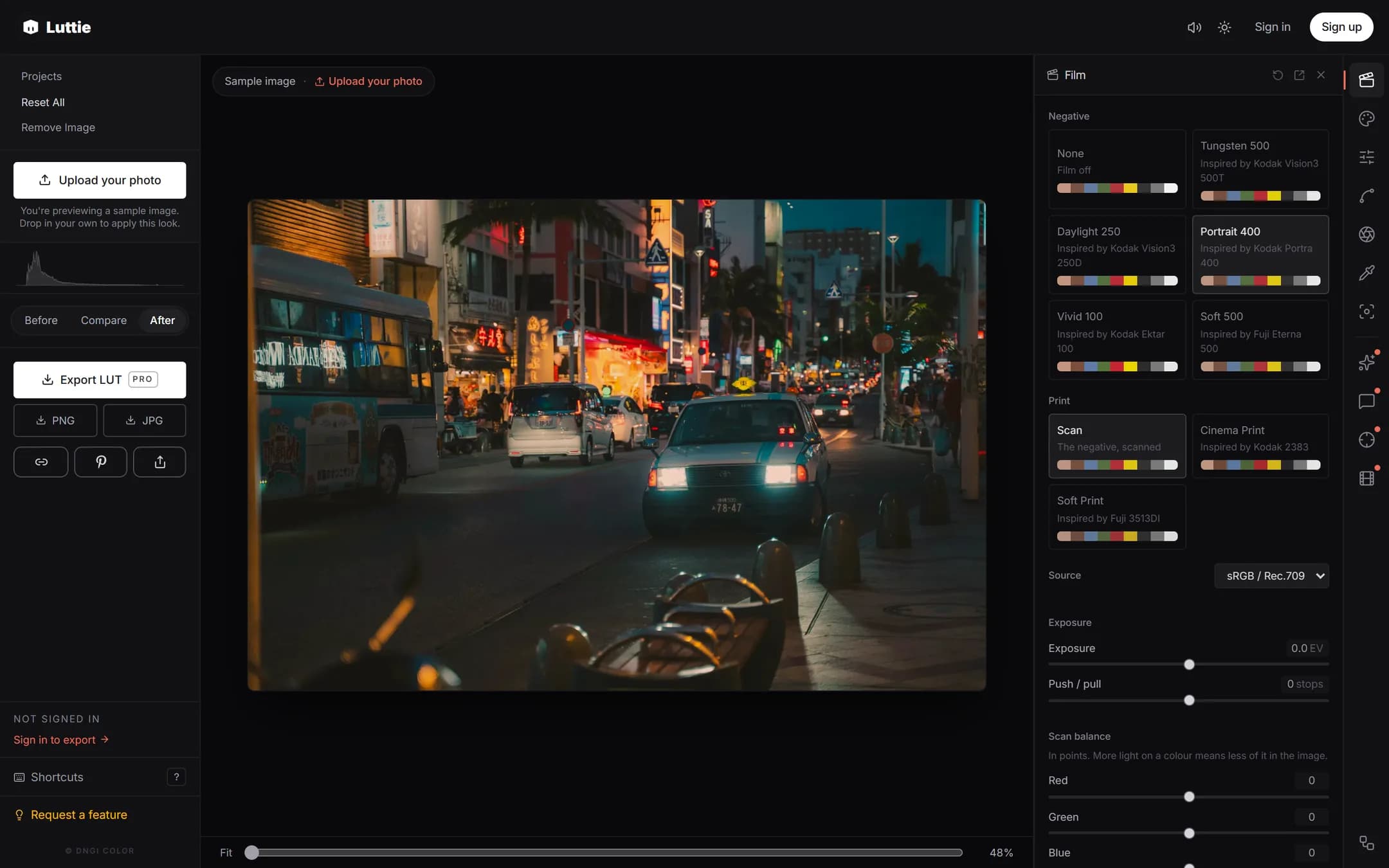Switch theme using the sun icon
The image size is (1389, 868).
pyautogui.click(x=1224, y=27)
